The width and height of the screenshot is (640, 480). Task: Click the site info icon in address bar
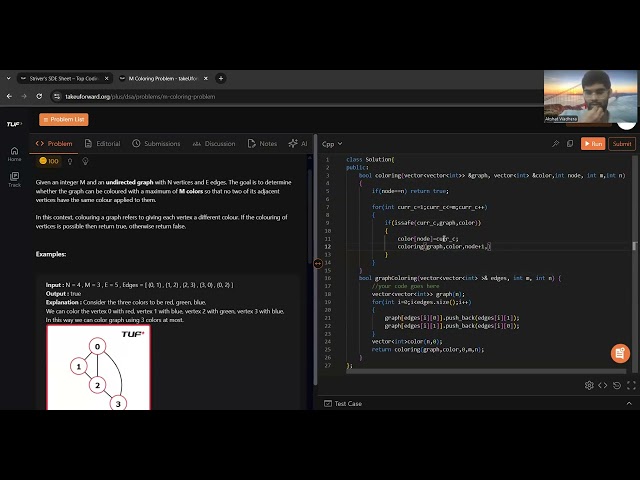[x=57, y=96]
